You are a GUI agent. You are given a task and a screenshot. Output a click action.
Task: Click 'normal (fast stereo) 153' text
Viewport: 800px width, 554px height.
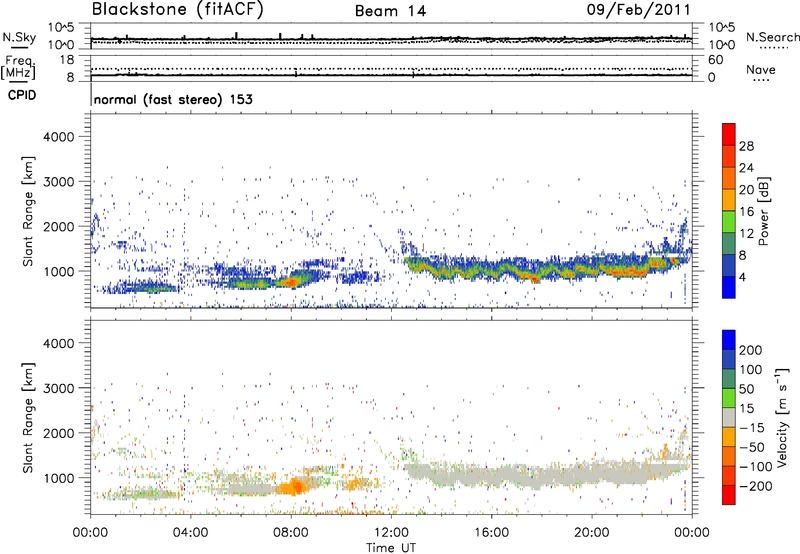[x=173, y=99]
